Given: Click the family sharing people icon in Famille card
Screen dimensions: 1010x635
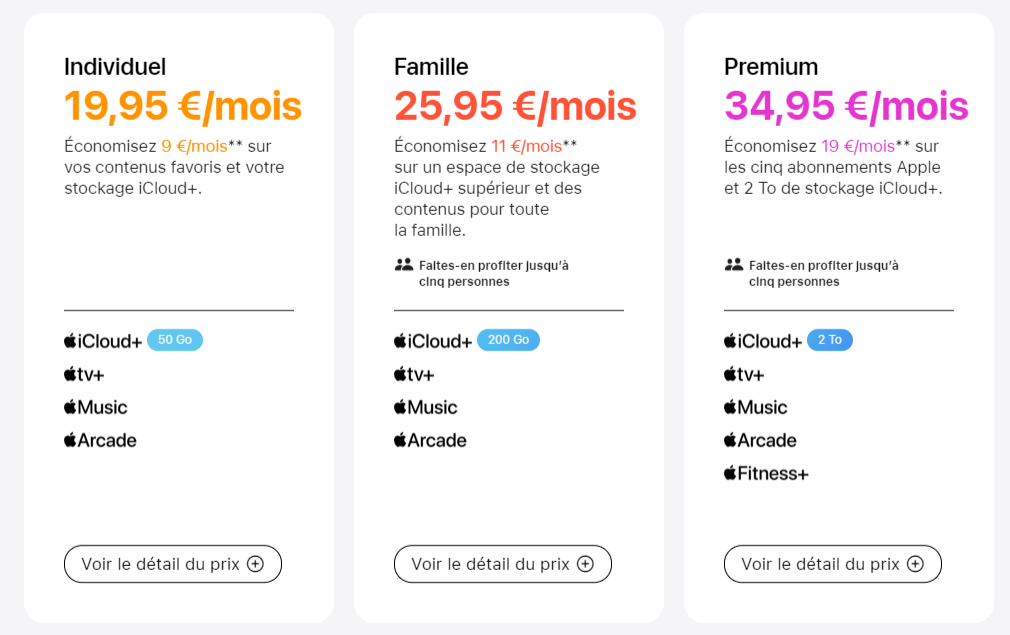Looking at the screenshot, I should point(404,265).
